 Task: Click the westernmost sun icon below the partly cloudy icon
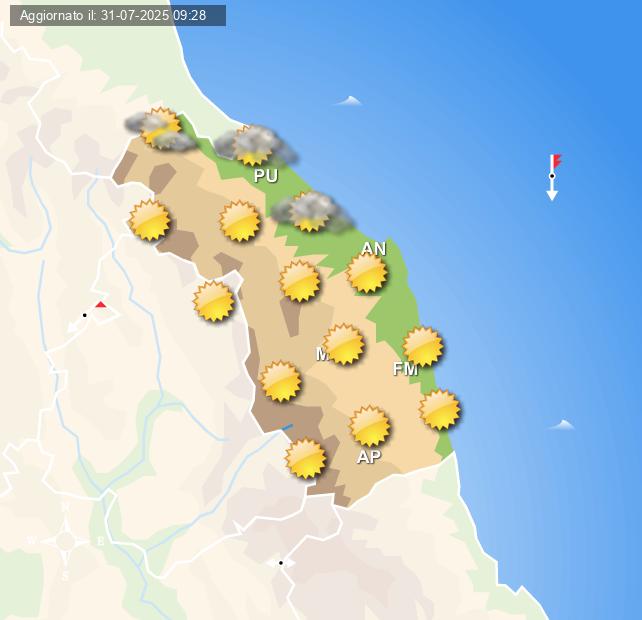(x=149, y=220)
